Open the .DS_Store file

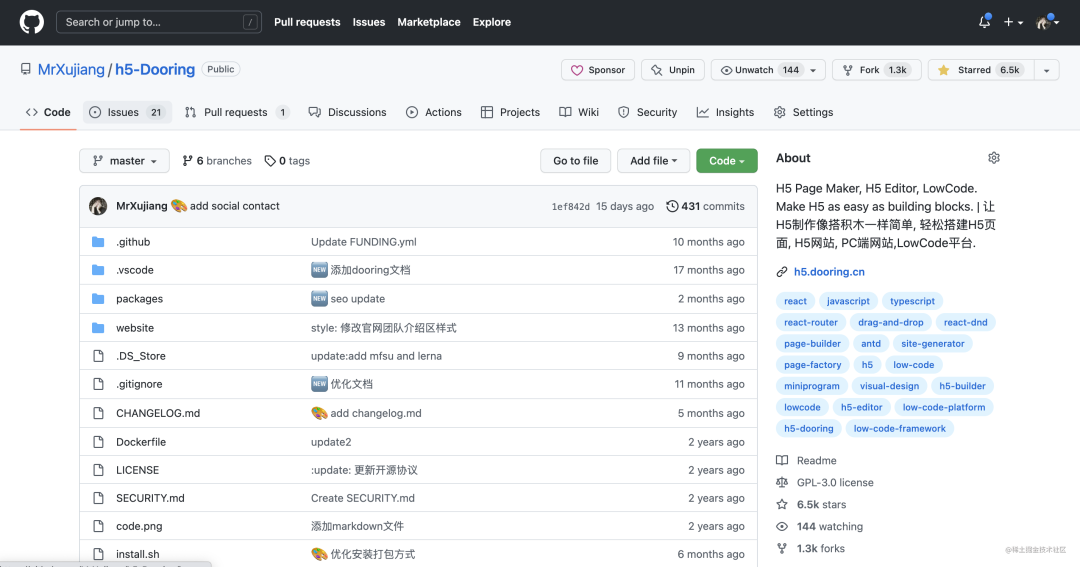(141, 356)
